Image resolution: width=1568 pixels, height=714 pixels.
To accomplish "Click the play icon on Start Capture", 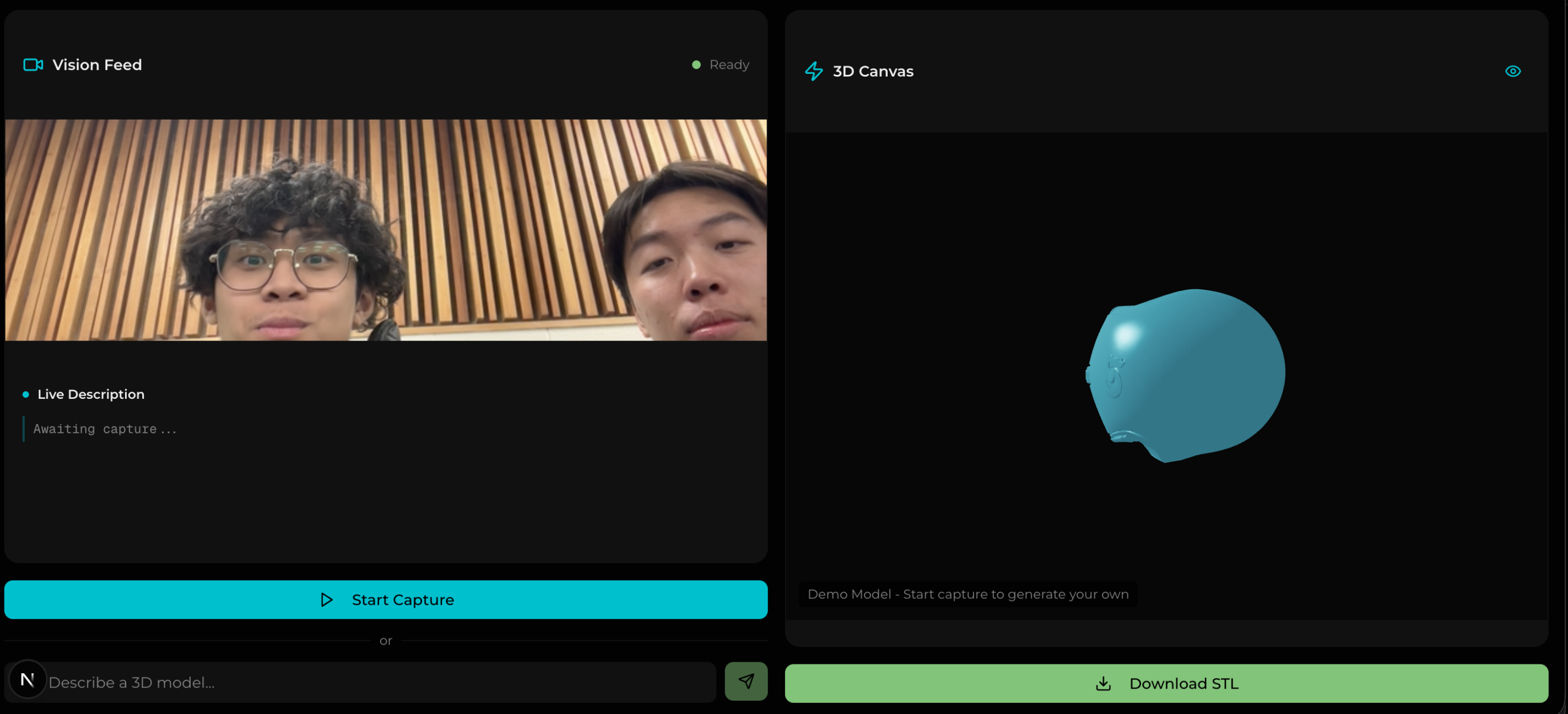I will click(326, 599).
